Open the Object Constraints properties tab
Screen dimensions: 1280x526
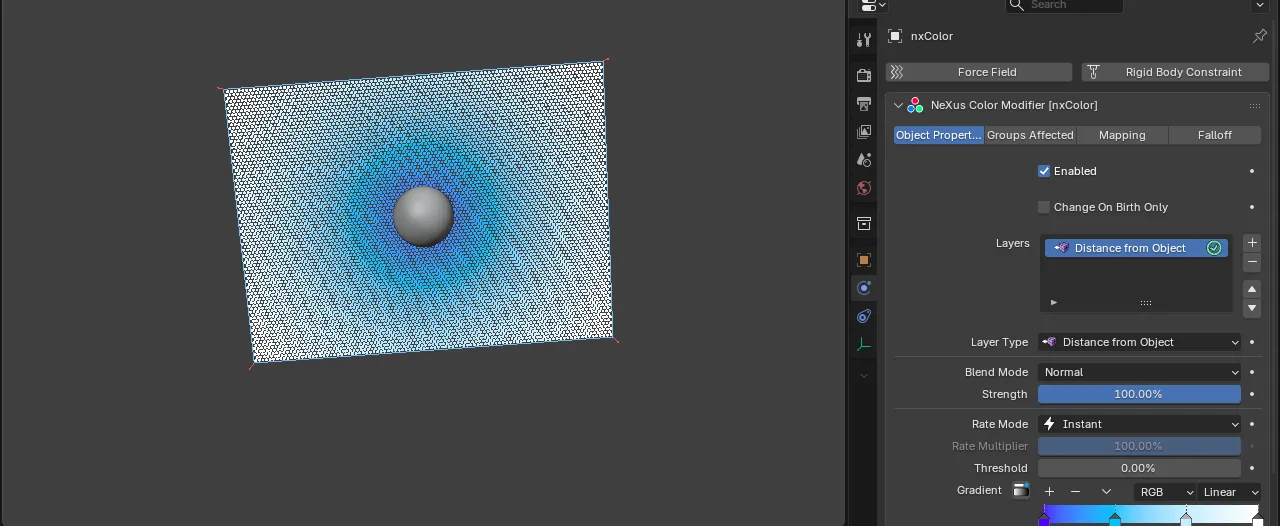(864, 316)
